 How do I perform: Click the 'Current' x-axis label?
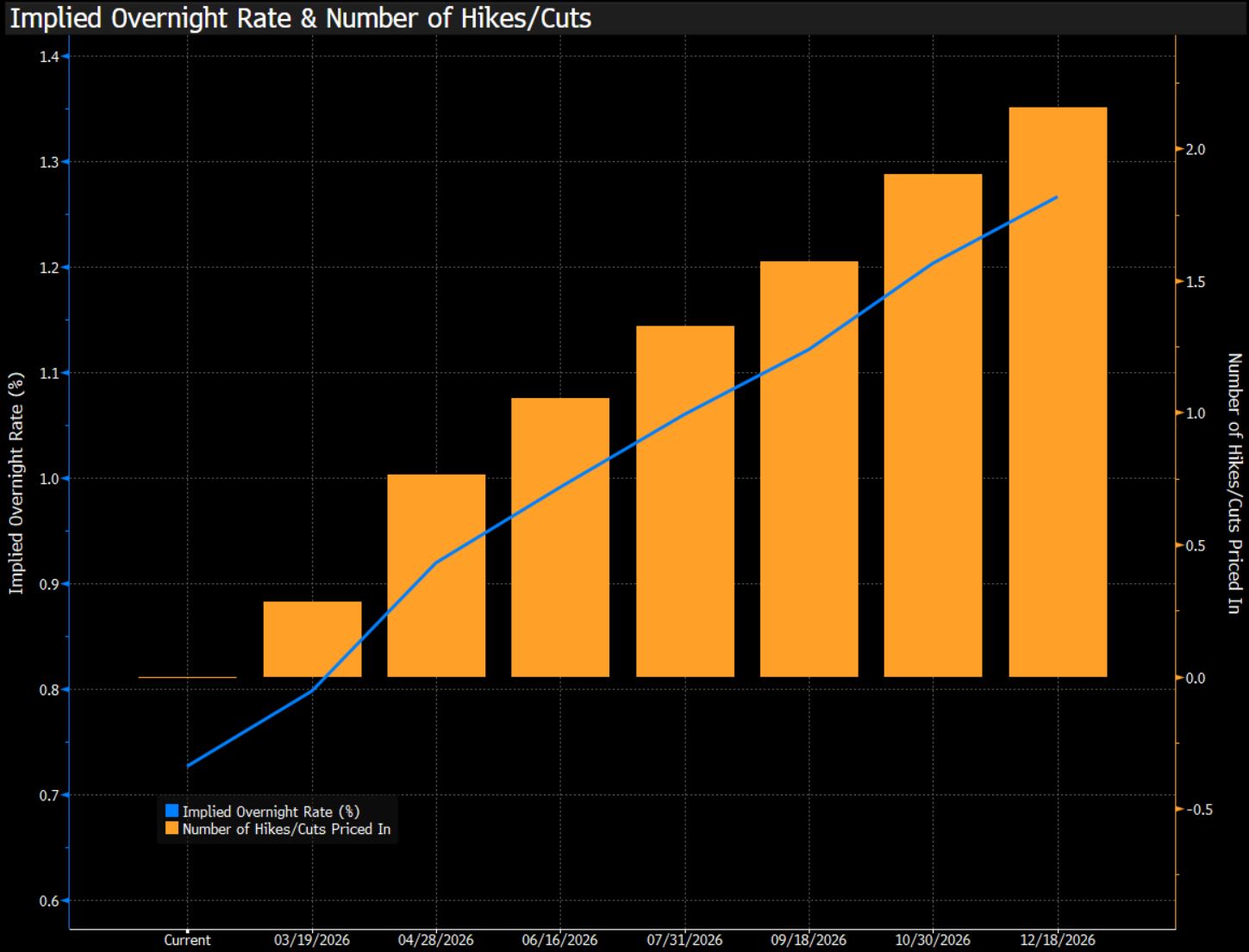pos(187,940)
